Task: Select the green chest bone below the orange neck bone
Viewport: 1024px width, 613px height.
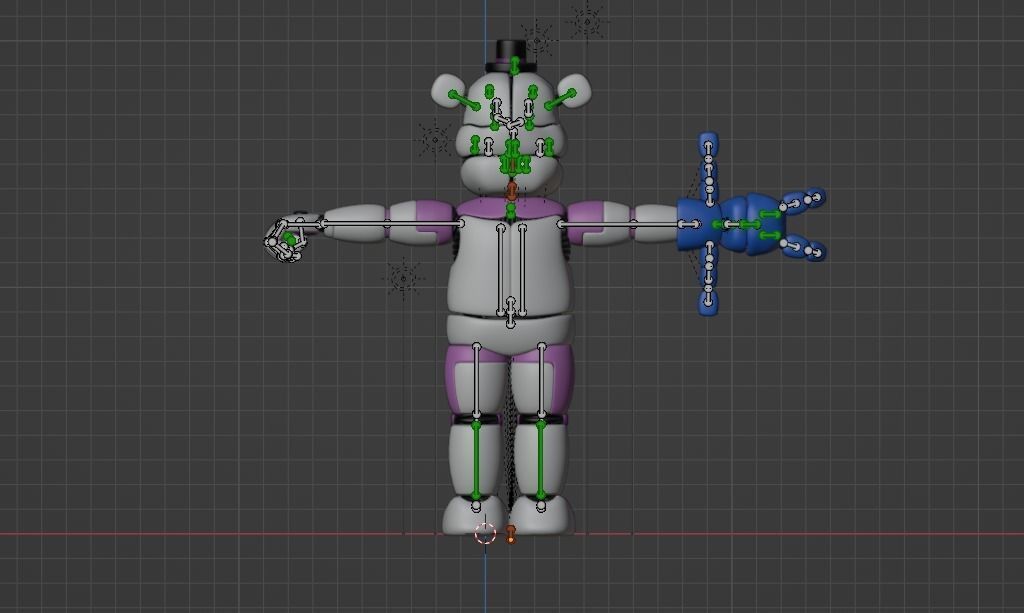Action: 511,212
